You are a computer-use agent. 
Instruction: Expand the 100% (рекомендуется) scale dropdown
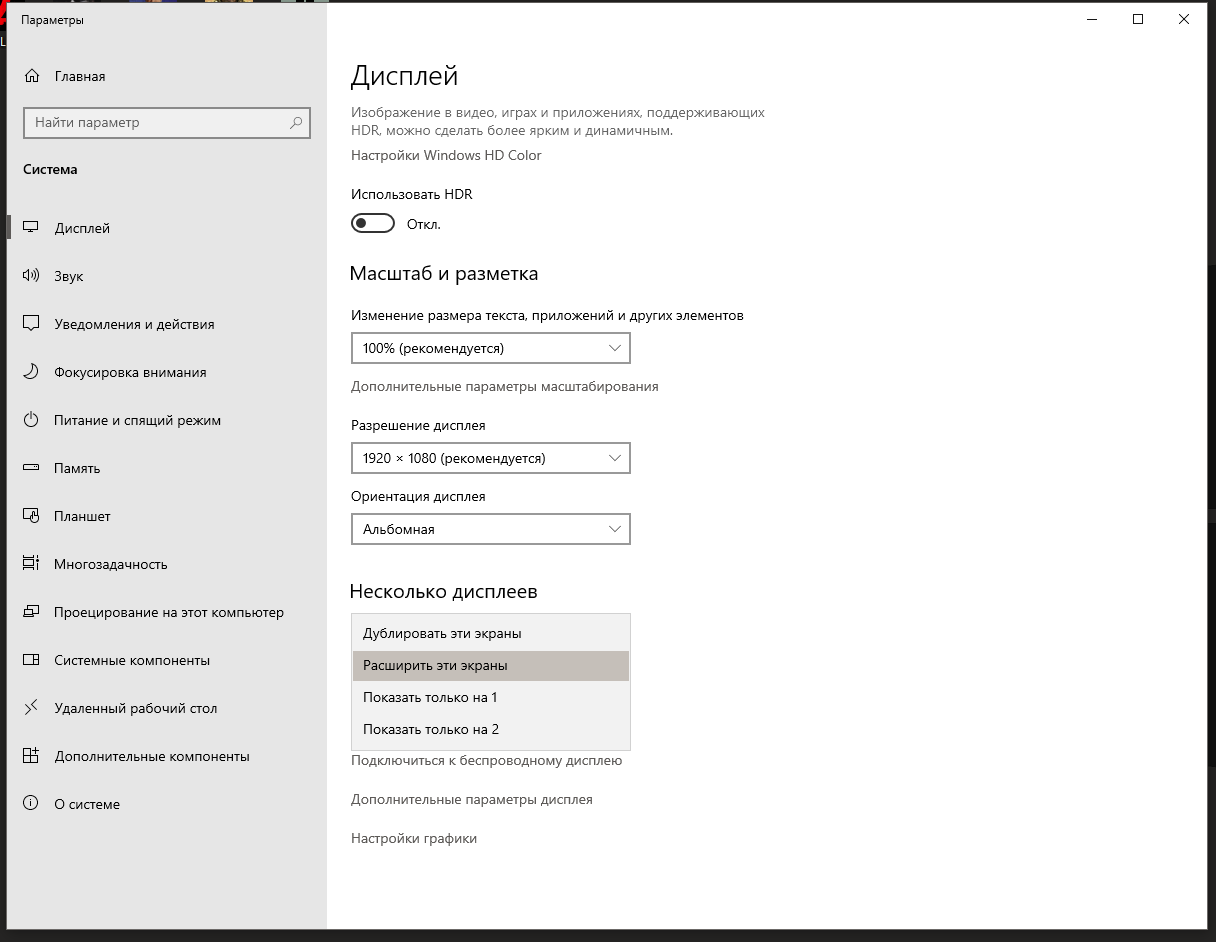[x=491, y=348]
